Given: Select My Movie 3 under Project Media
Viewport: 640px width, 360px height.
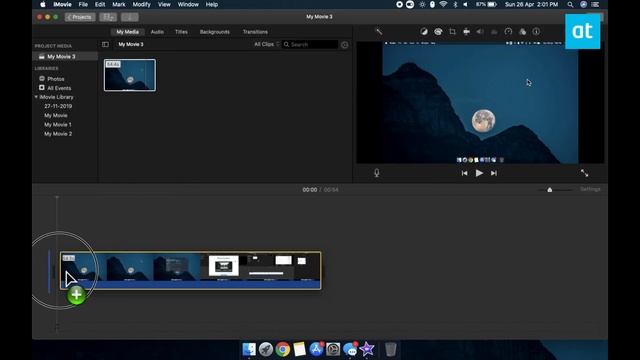Looking at the screenshot, I should pyautogui.click(x=65, y=56).
